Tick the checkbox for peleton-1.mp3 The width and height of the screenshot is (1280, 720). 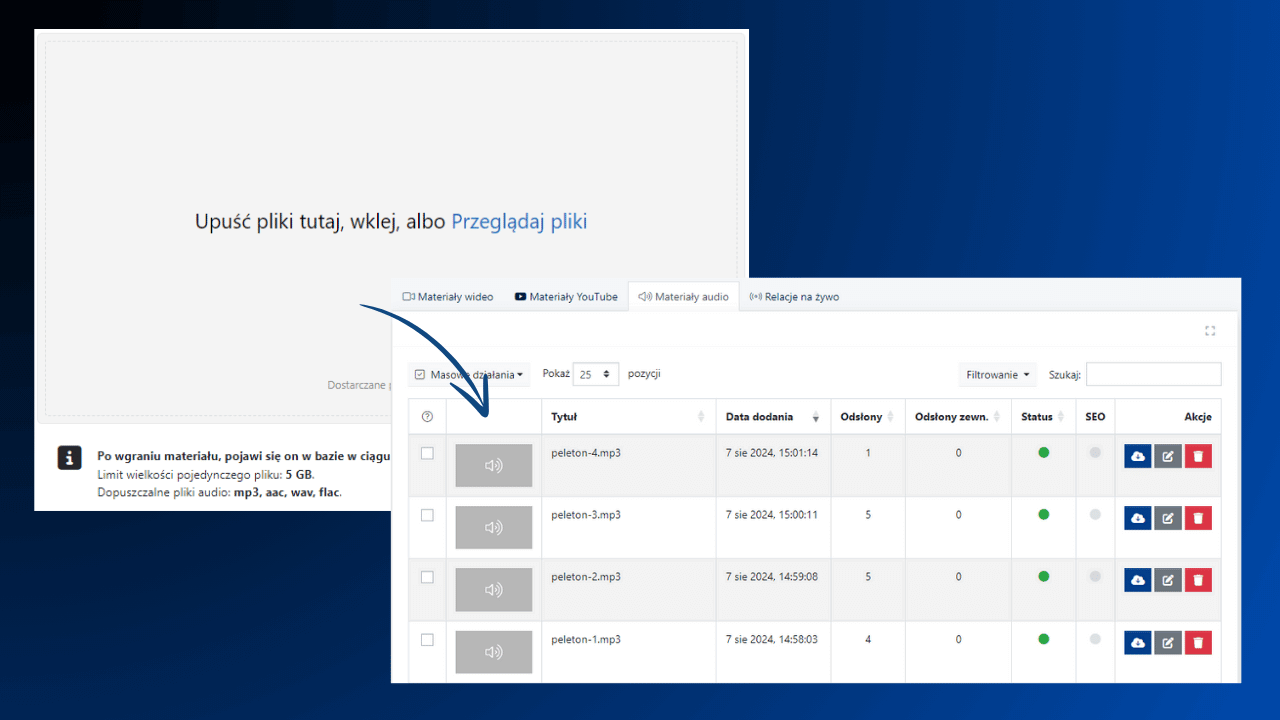[x=427, y=639]
